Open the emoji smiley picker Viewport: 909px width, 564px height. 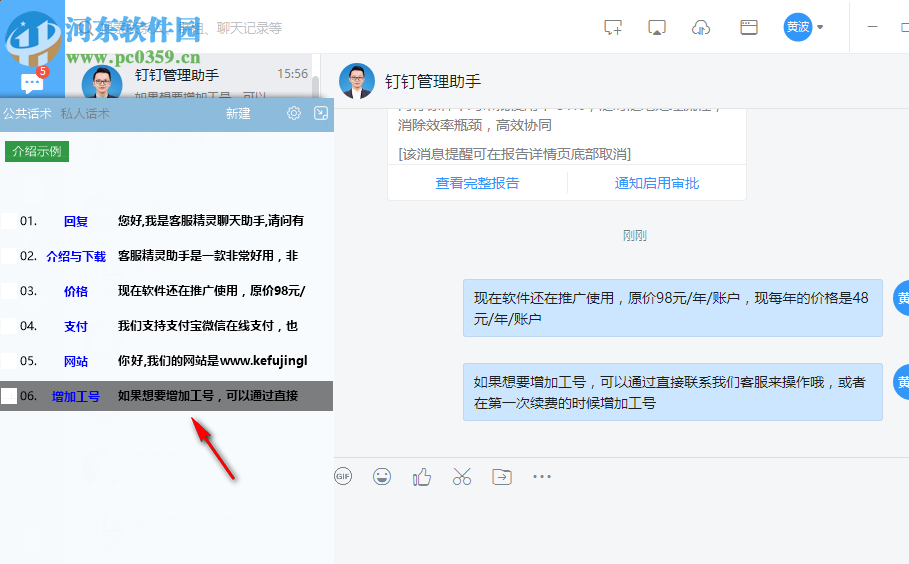tap(381, 476)
